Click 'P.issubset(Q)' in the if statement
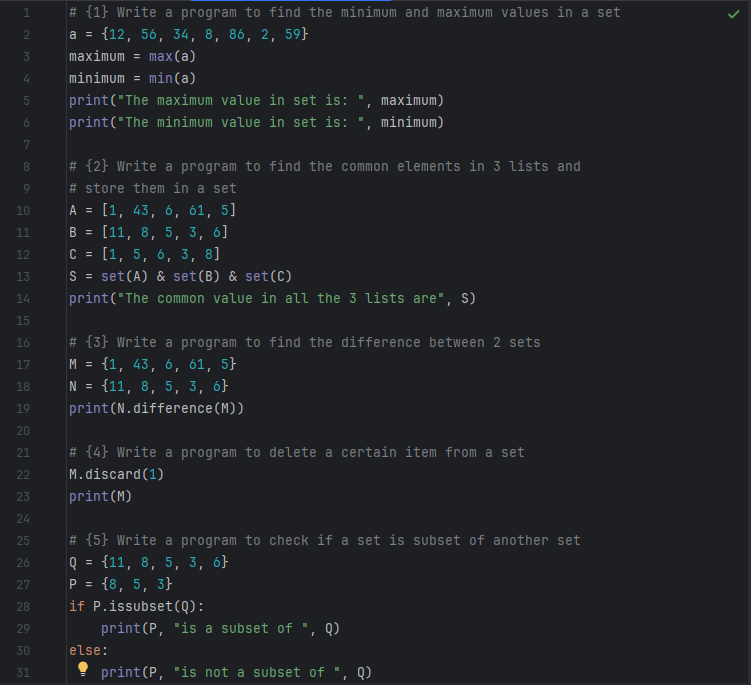The height and width of the screenshot is (685, 751). tap(145, 607)
